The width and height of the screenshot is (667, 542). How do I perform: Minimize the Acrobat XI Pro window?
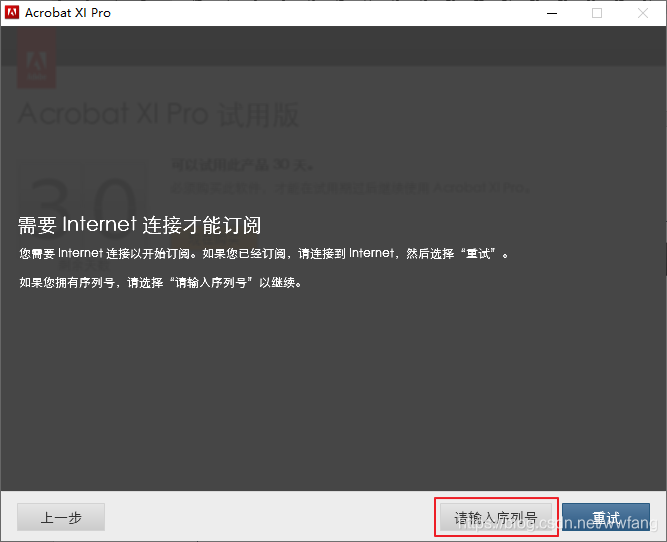[552, 13]
